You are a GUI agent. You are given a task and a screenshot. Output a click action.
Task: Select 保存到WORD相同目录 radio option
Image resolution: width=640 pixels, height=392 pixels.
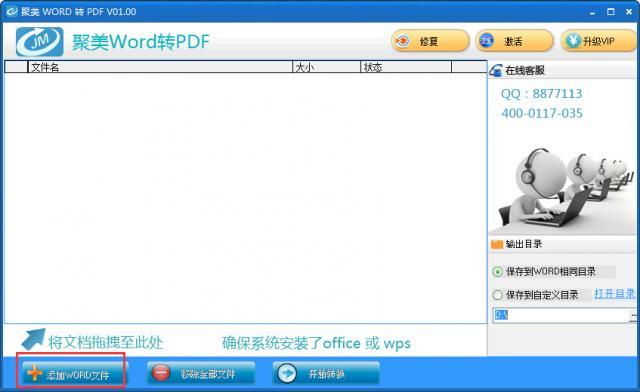click(498, 272)
